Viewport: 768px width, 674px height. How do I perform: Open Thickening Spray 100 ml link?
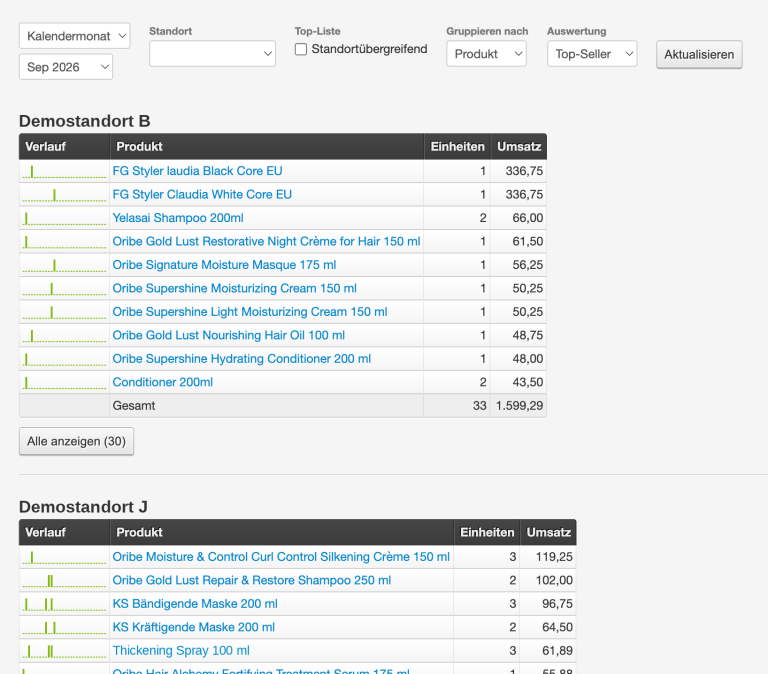[x=181, y=651]
